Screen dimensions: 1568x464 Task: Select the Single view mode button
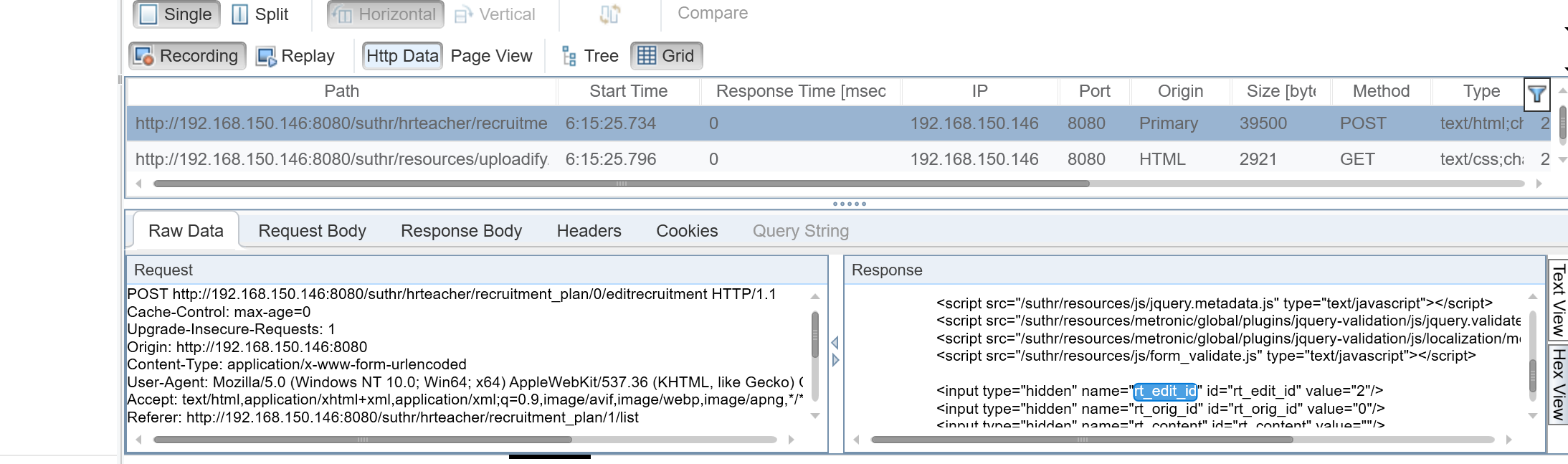(176, 14)
